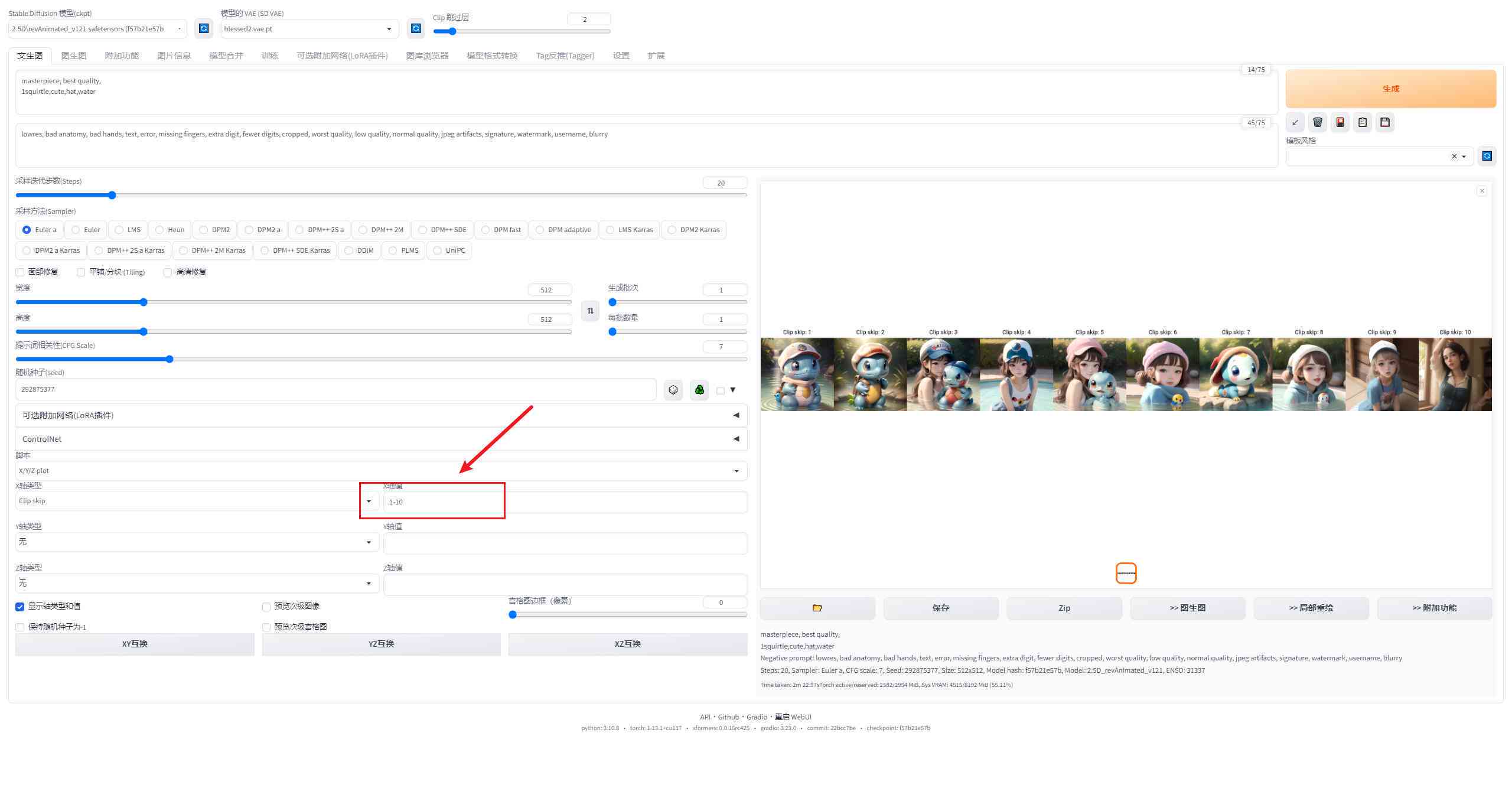Click the dice icon to randomize seed
Viewport: 1512px width, 785px height.
pyautogui.click(x=673, y=390)
